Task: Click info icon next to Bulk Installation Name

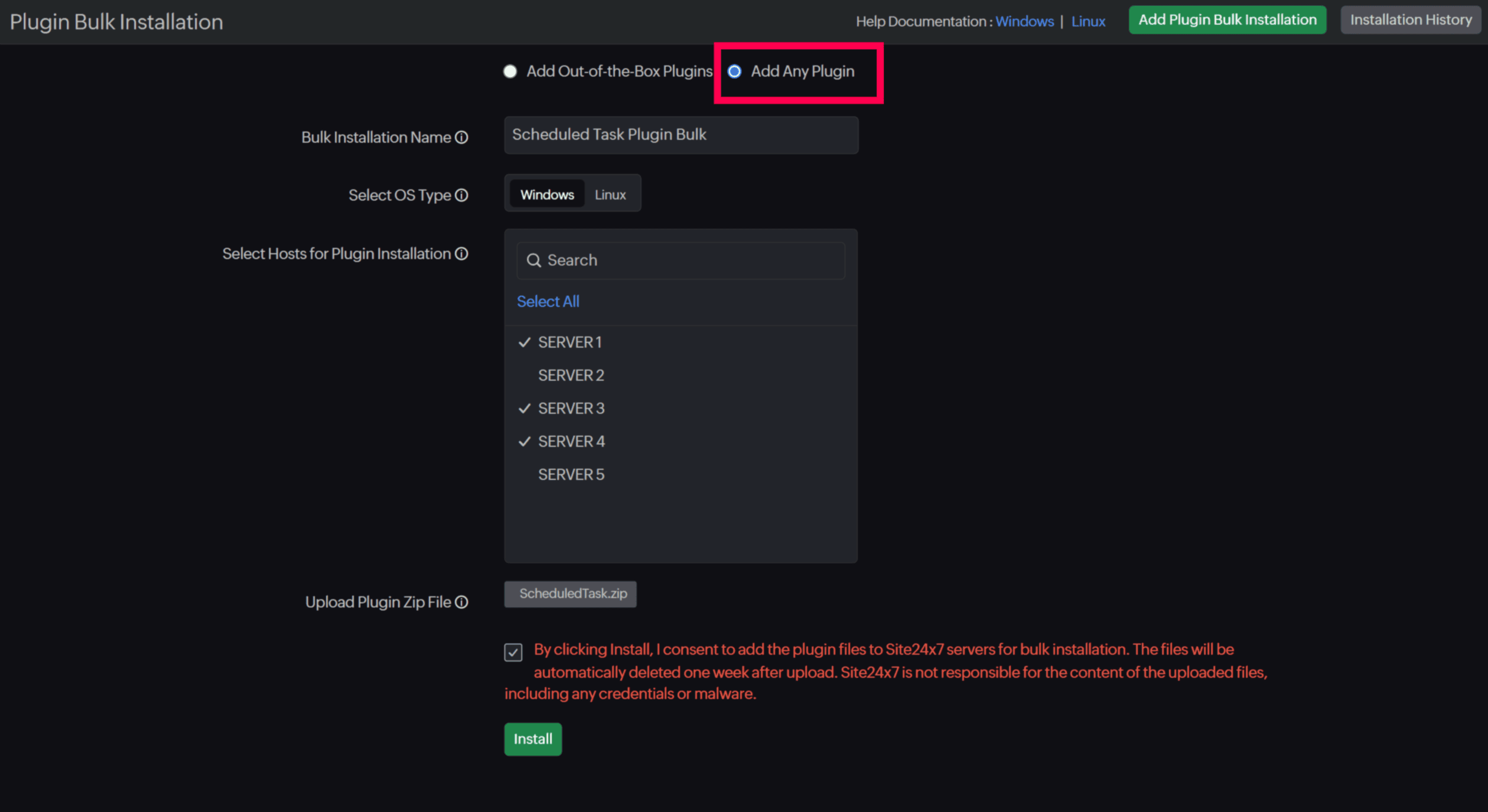Action: [461, 138]
